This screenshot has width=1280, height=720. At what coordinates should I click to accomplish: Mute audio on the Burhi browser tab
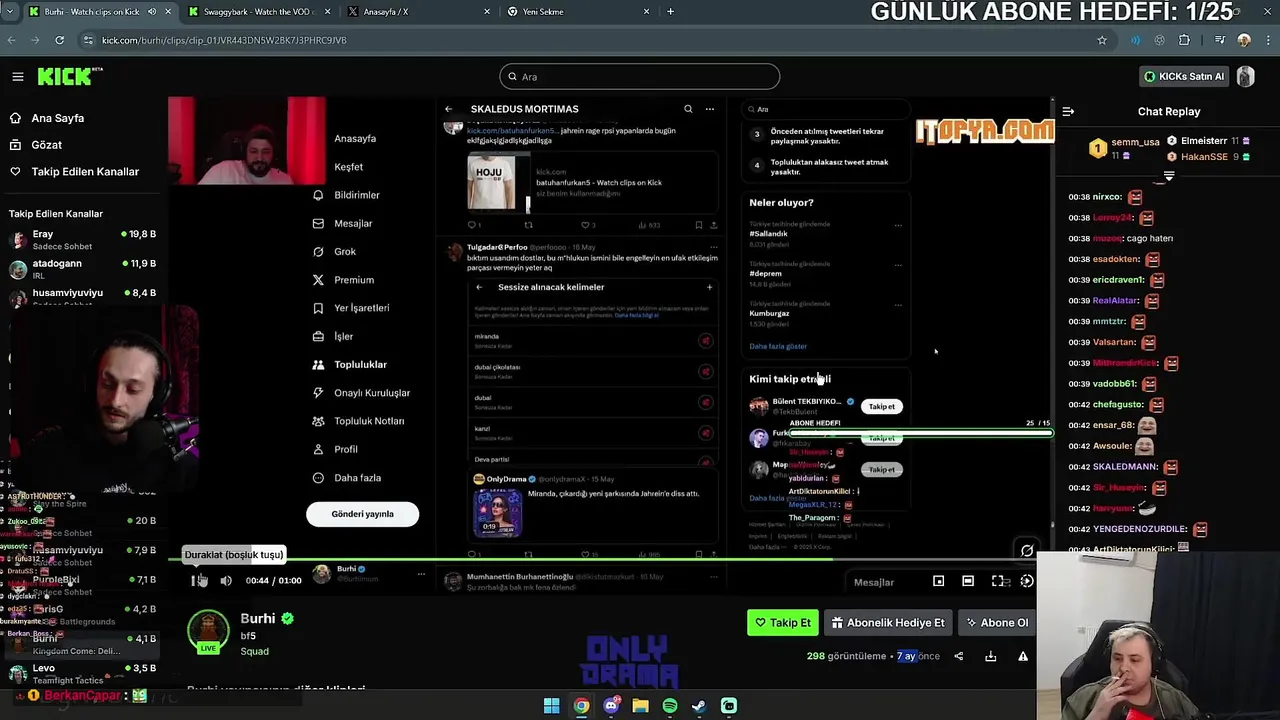point(152,12)
